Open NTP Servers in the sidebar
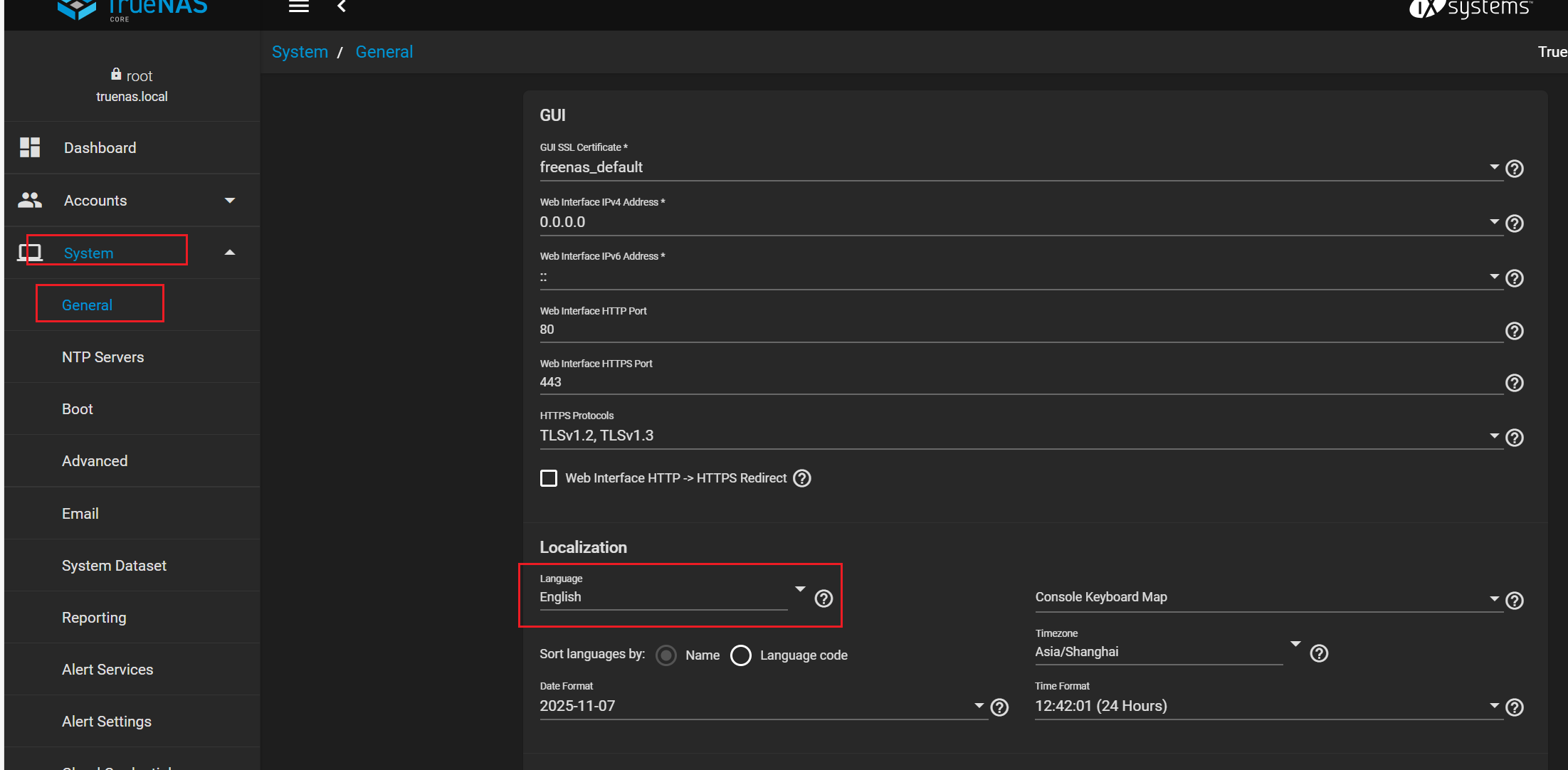 (x=103, y=357)
